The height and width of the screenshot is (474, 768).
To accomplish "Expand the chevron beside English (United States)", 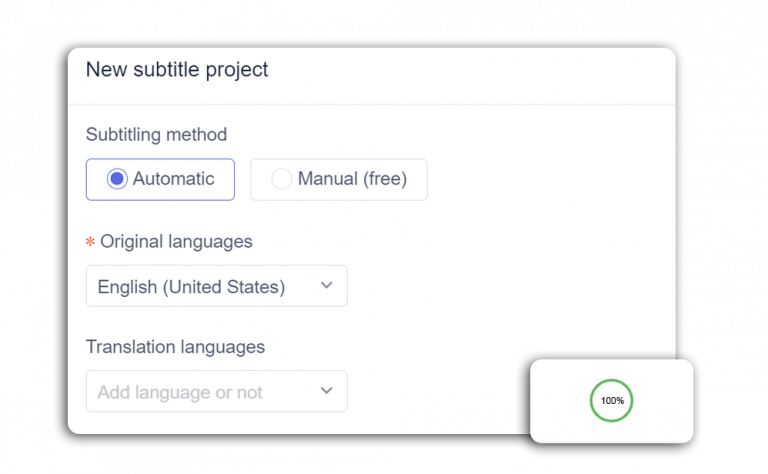I will click(326, 286).
